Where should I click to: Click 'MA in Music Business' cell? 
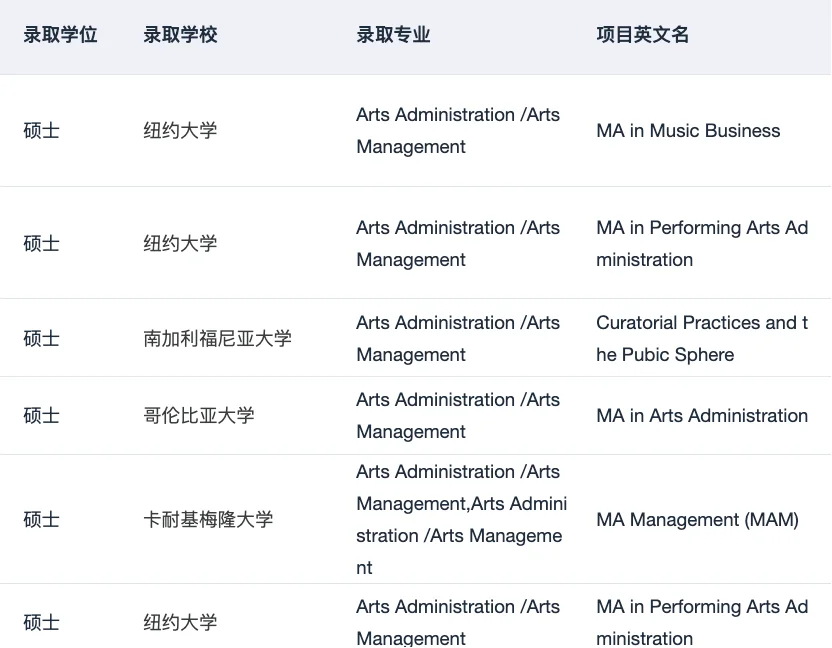click(688, 131)
